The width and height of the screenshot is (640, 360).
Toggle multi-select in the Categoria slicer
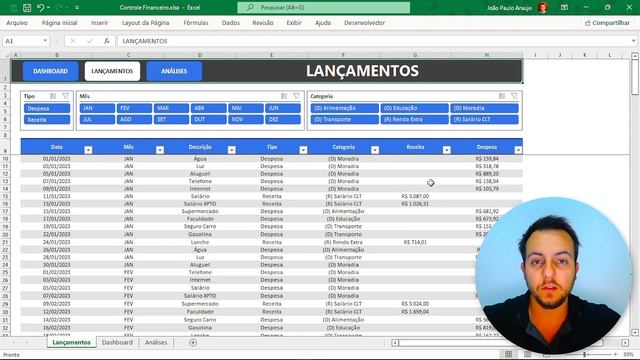502,96
